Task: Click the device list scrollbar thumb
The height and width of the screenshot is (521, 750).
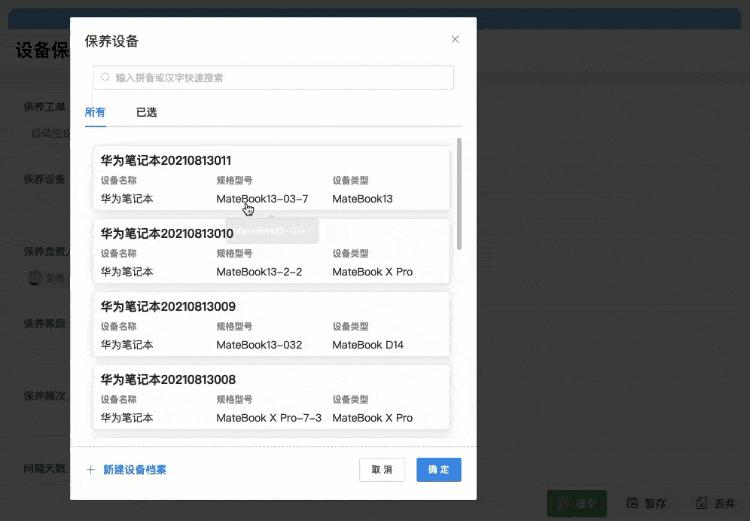Action: point(459,194)
